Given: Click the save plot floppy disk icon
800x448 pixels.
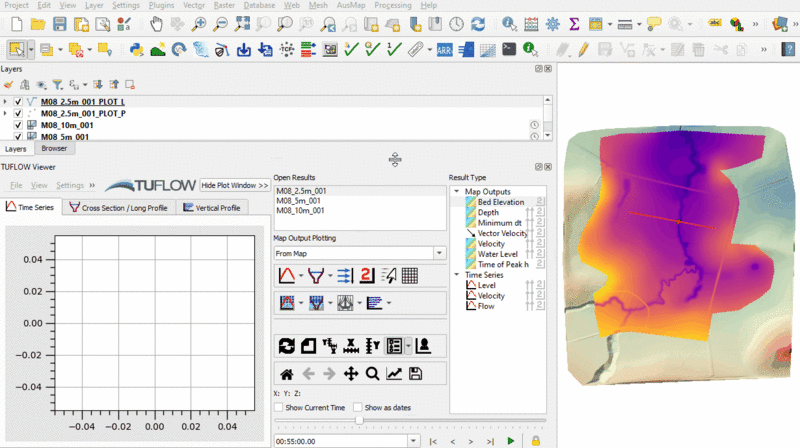Looking at the screenshot, I should (x=415, y=374).
